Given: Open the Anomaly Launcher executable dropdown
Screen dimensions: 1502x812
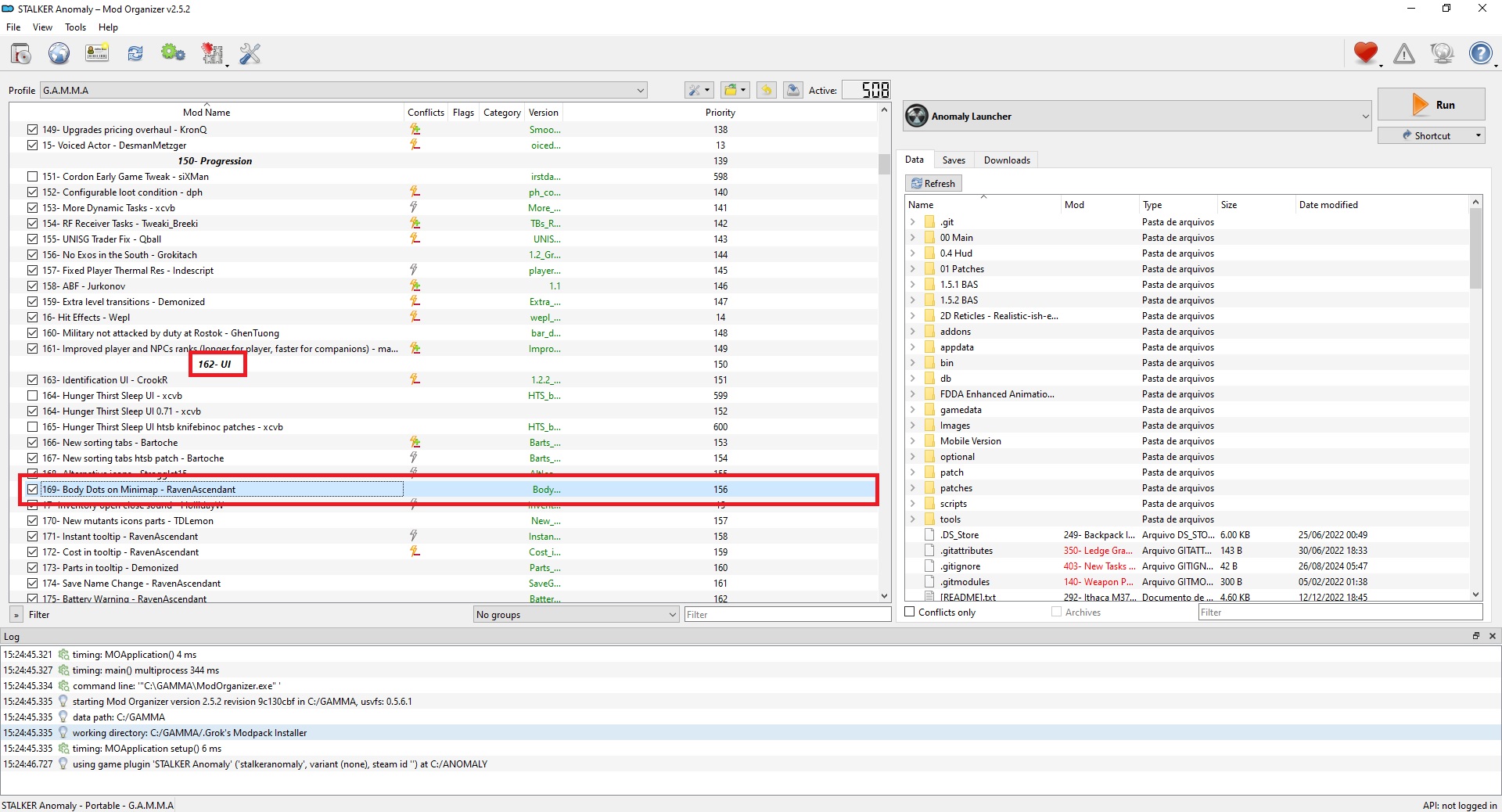Looking at the screenshot, I should tap(1138, 117).
